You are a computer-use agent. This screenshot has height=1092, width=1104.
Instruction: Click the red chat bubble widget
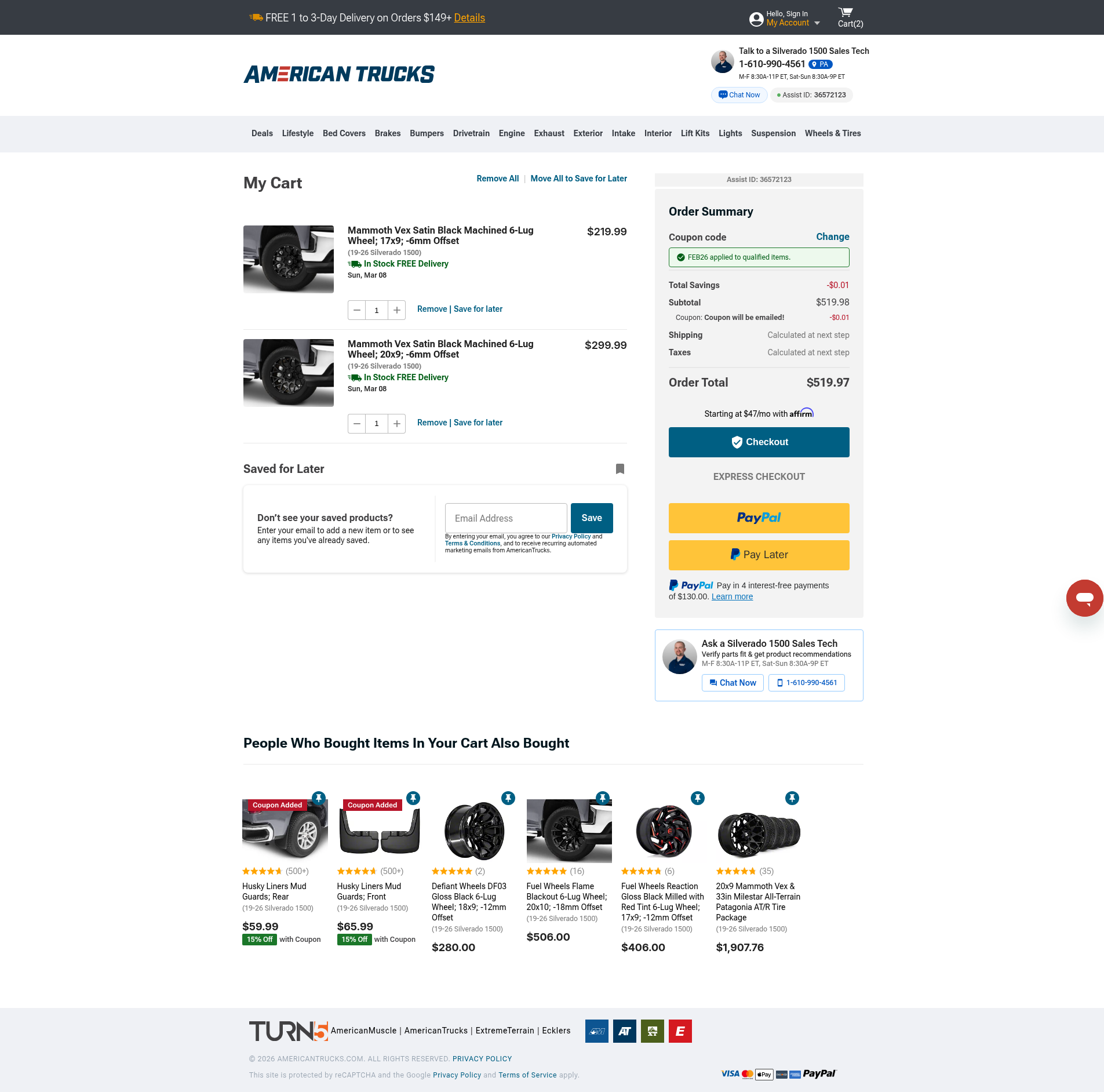click(1084, 598)
